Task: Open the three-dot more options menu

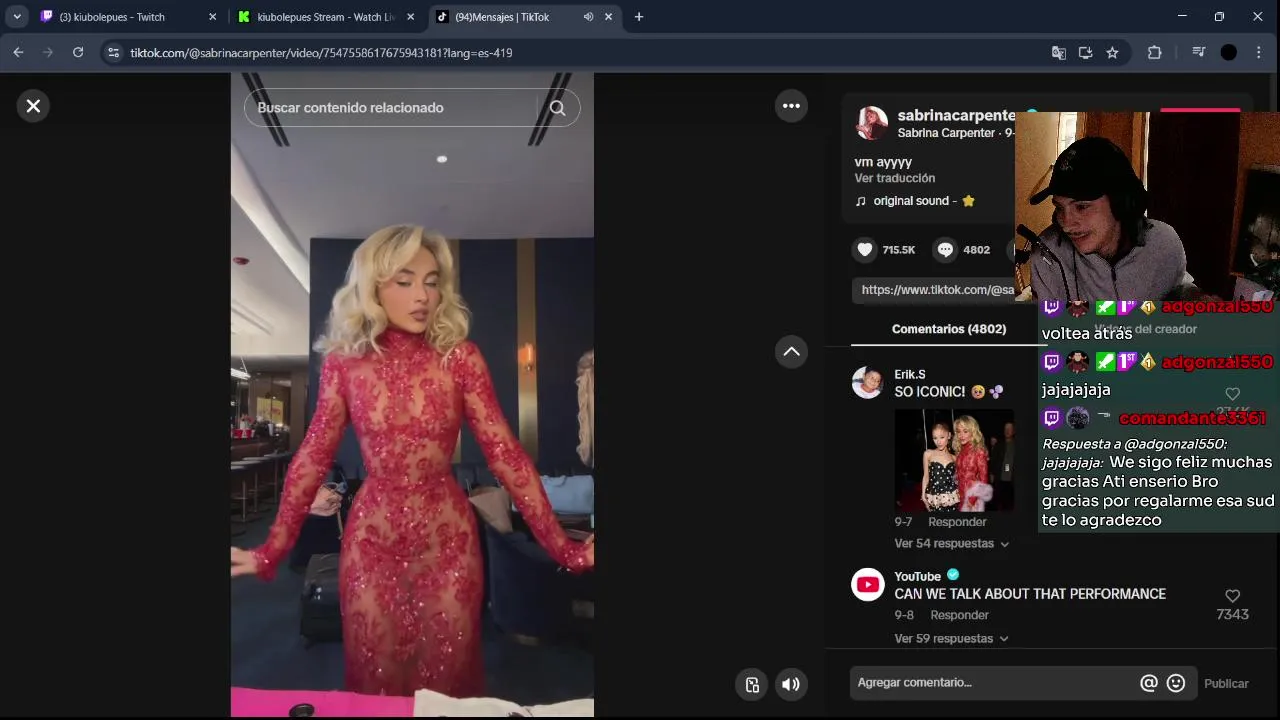Action: click(791, 106)
